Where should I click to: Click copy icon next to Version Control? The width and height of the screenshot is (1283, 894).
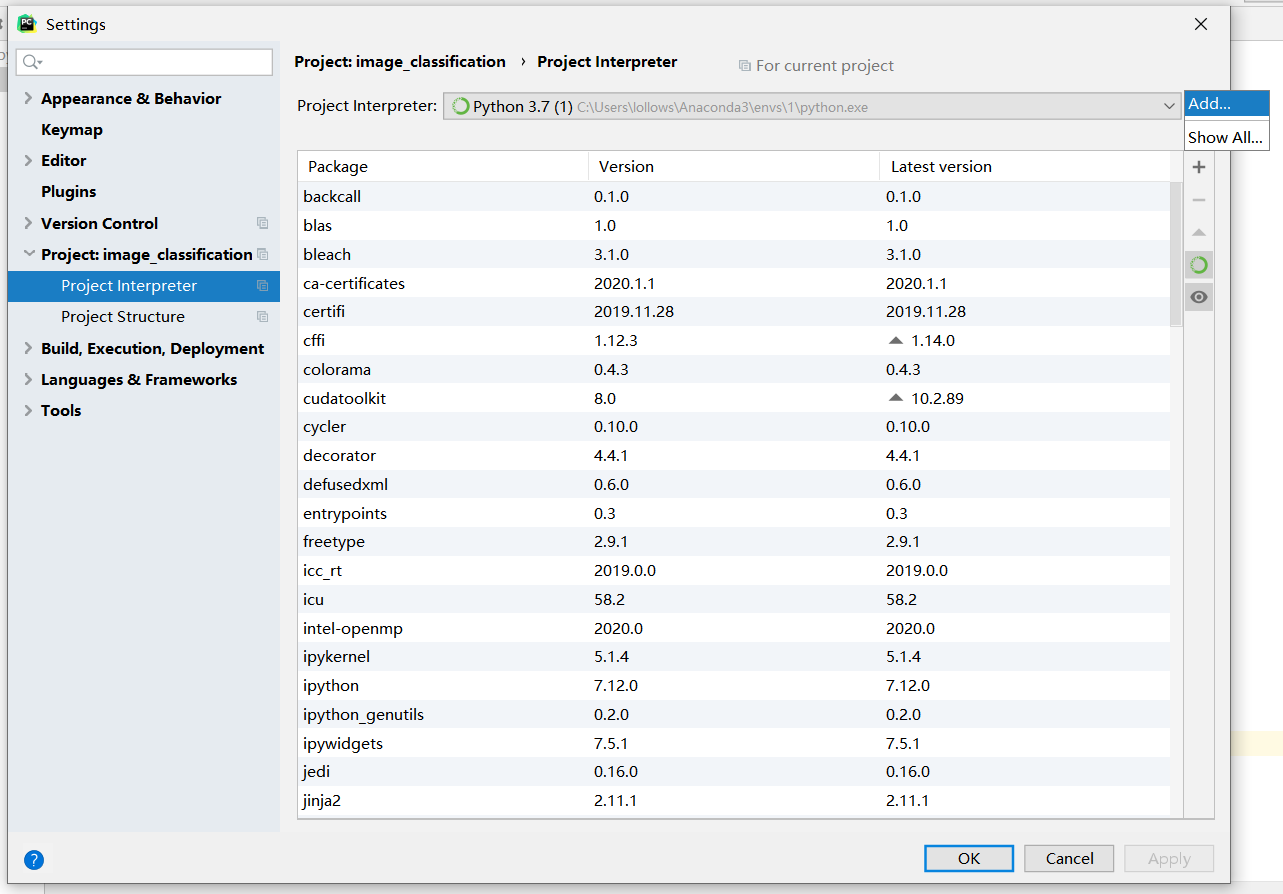coord(262,223)
